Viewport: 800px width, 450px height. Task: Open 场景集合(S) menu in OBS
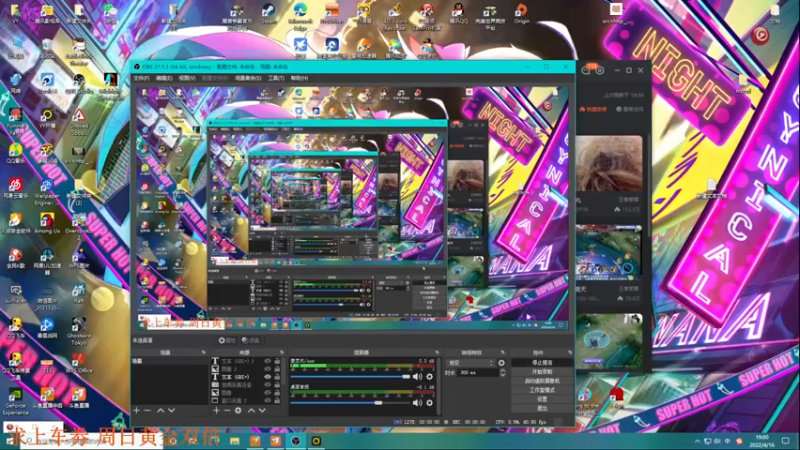248,79
